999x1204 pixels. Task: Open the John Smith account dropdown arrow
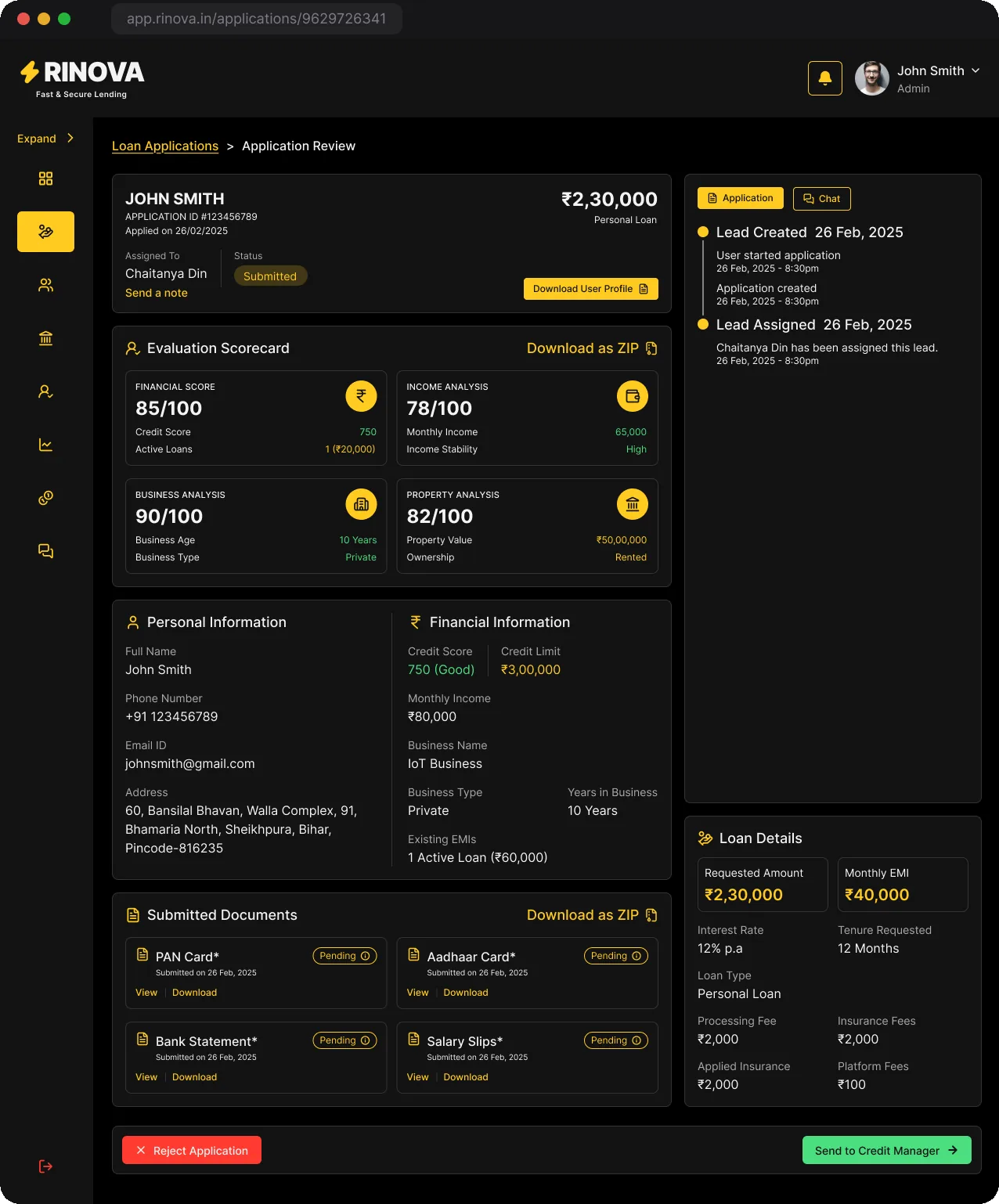pyautogui.click(x=976, y=70)
